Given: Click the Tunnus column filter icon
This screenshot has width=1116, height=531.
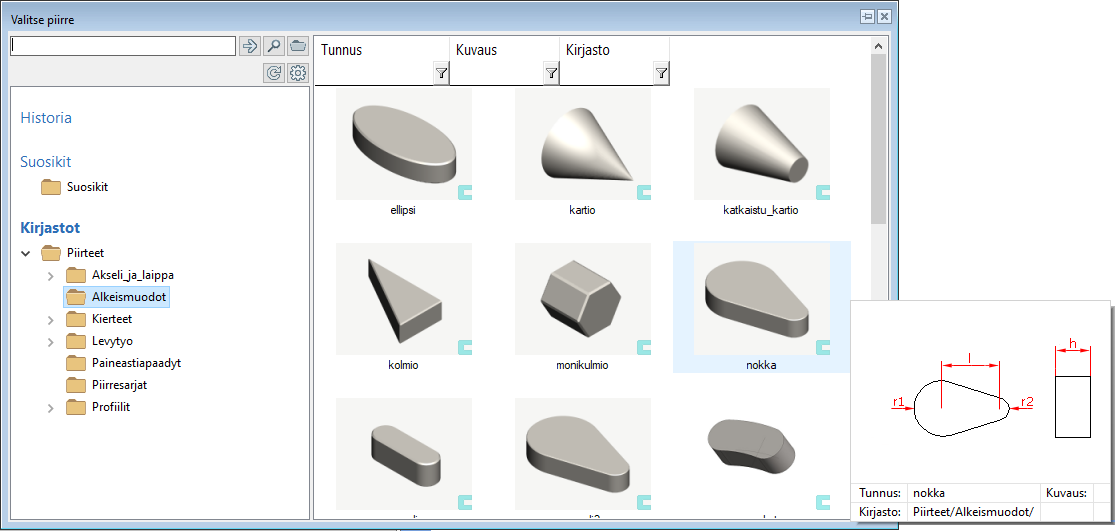Looking at the screenshot, I should point(441,73).
